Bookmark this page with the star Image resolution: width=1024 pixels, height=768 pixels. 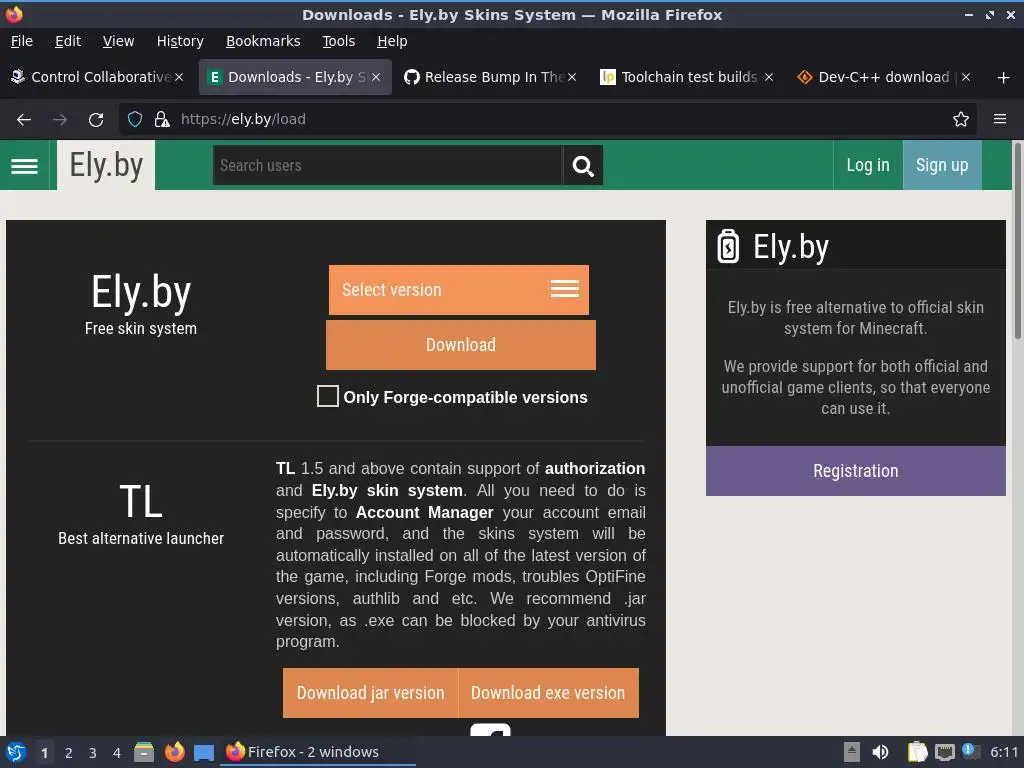pyautogui.click(x=961, y=120)
